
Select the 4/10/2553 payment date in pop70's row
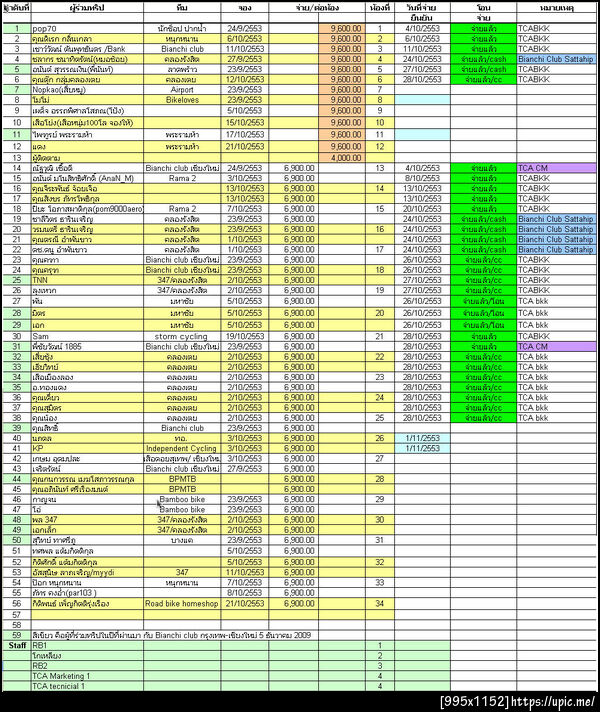(x=422, y=28)
